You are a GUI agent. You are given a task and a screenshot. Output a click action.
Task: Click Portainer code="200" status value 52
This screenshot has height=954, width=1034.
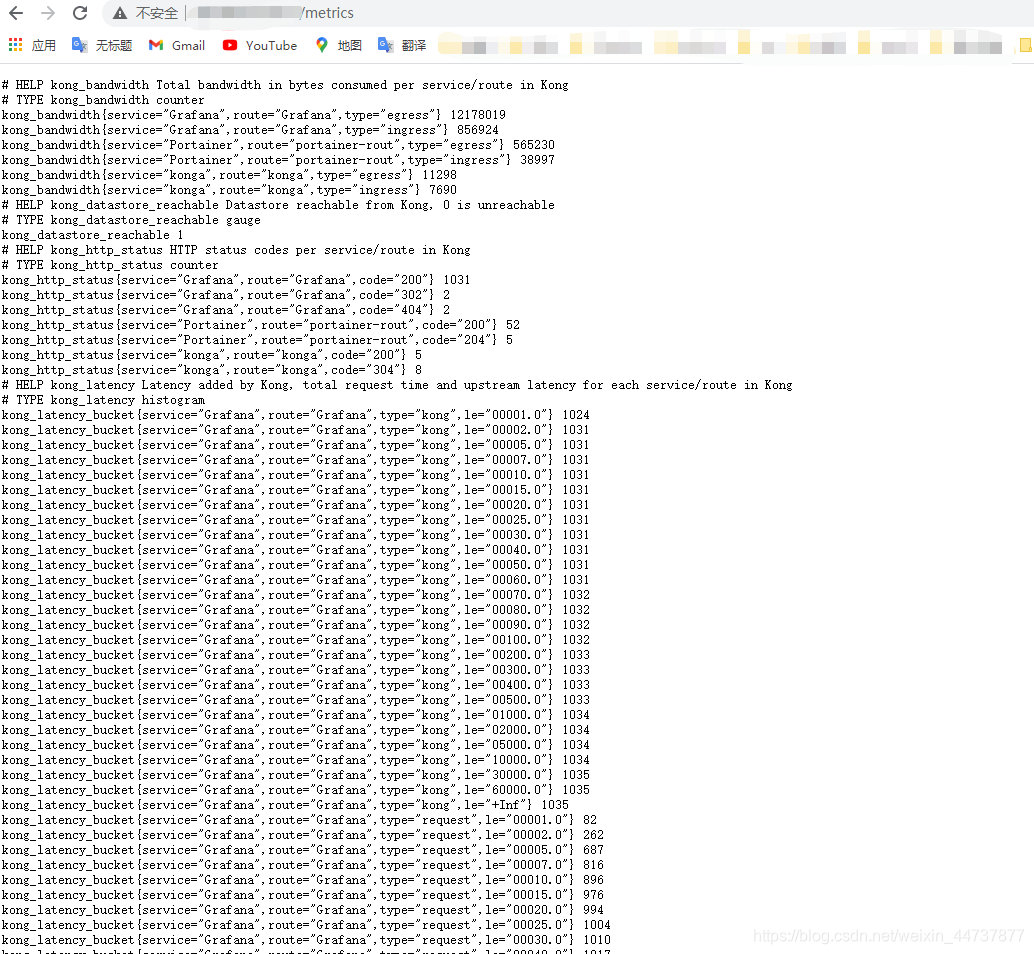513,325
